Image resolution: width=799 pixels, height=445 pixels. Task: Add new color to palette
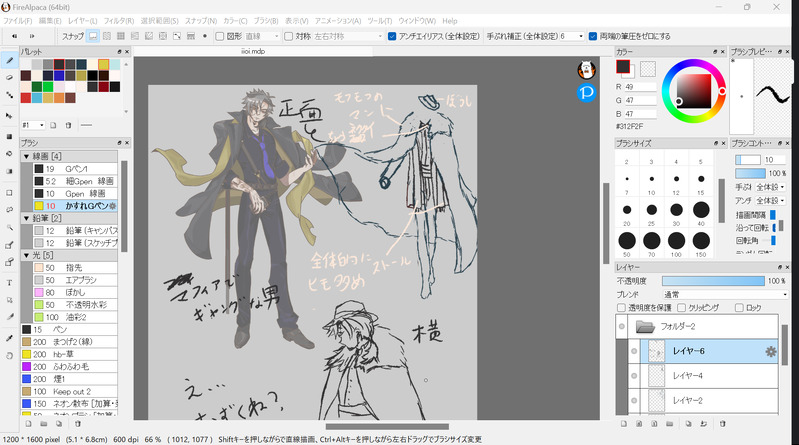pos(53,125)
